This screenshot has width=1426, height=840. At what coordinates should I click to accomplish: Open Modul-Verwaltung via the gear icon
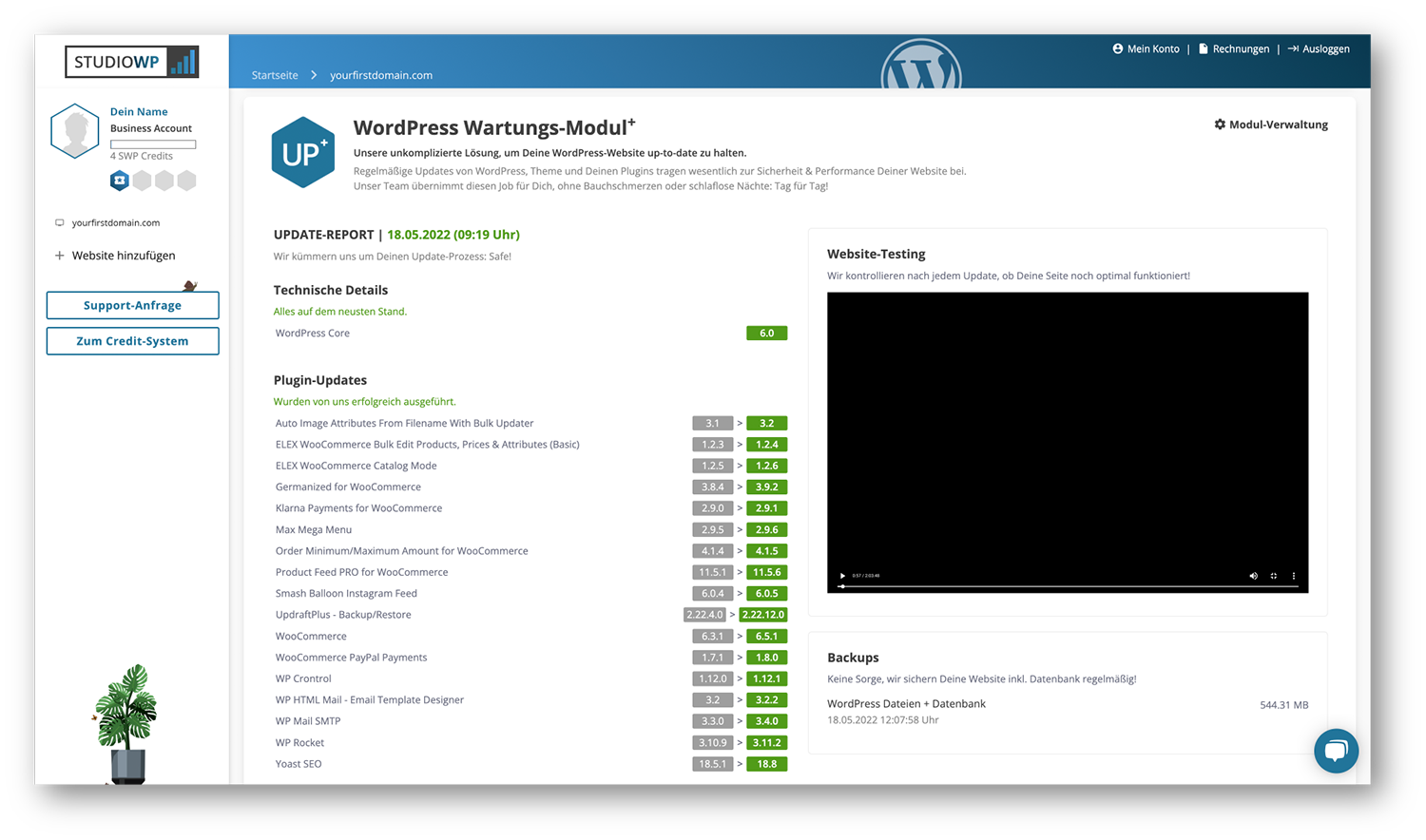click(1220, 124)
